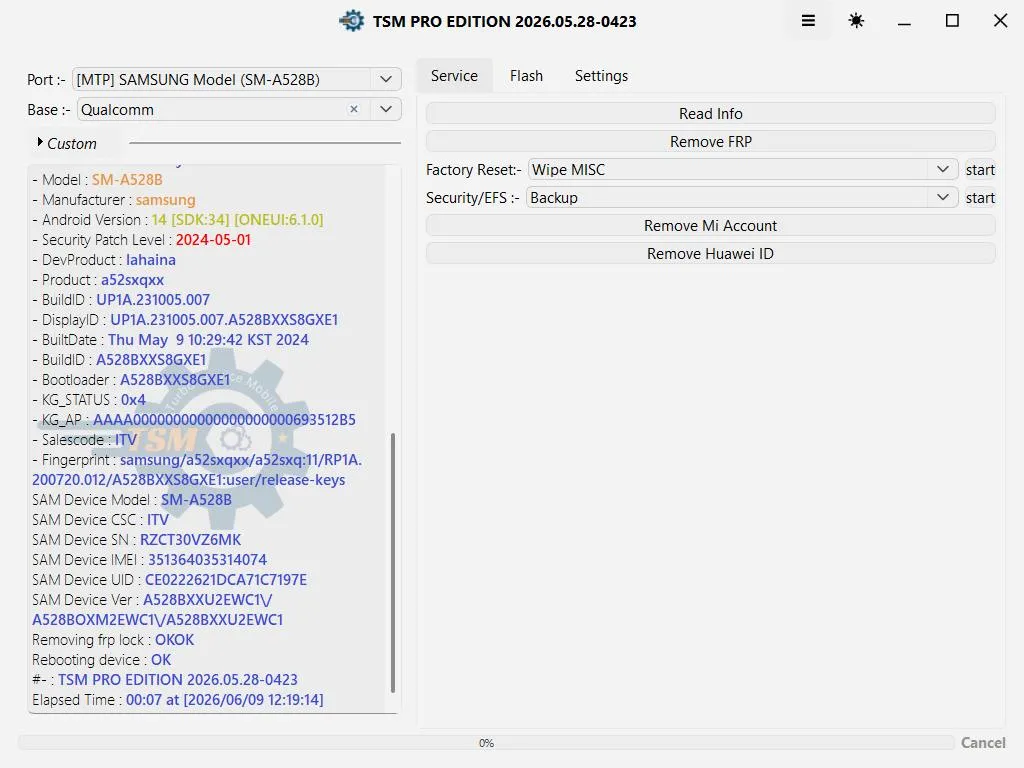This screenshot has height=768, width=1024.
Task: Open the hamburger menu icon
Action: (808, 21)
